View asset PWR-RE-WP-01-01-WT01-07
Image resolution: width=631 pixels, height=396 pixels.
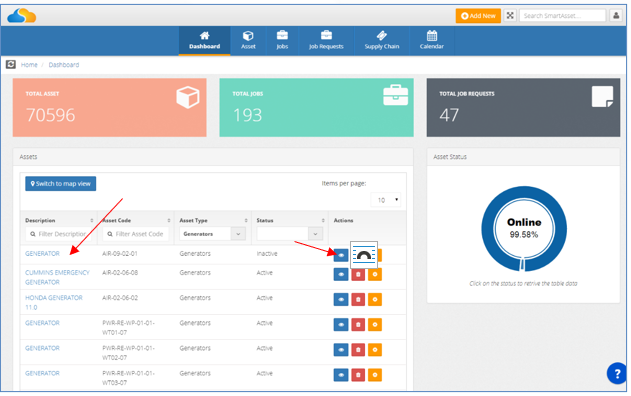tap(341, 325)
